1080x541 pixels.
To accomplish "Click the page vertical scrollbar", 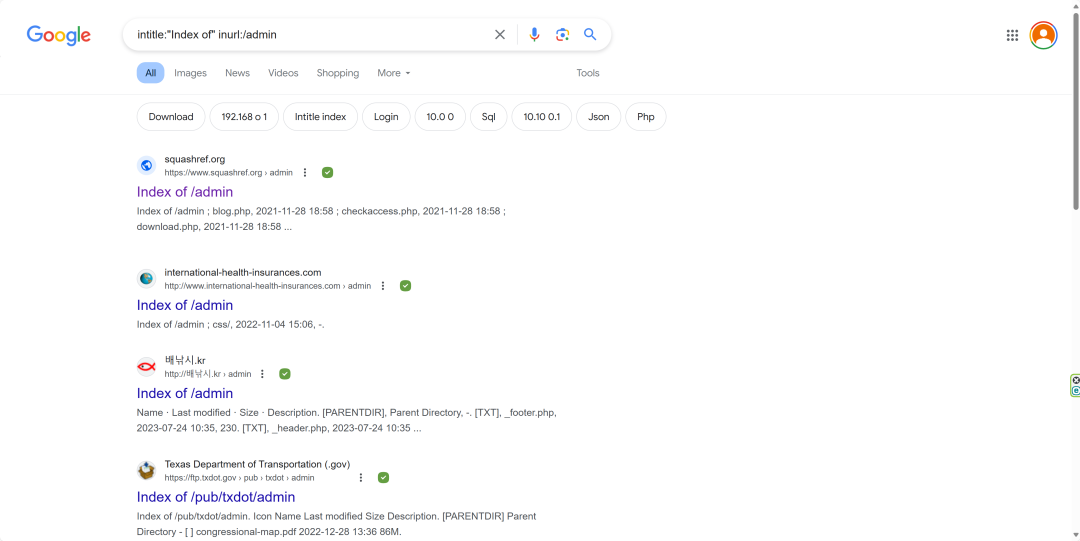I will [x=1076, y=110].
